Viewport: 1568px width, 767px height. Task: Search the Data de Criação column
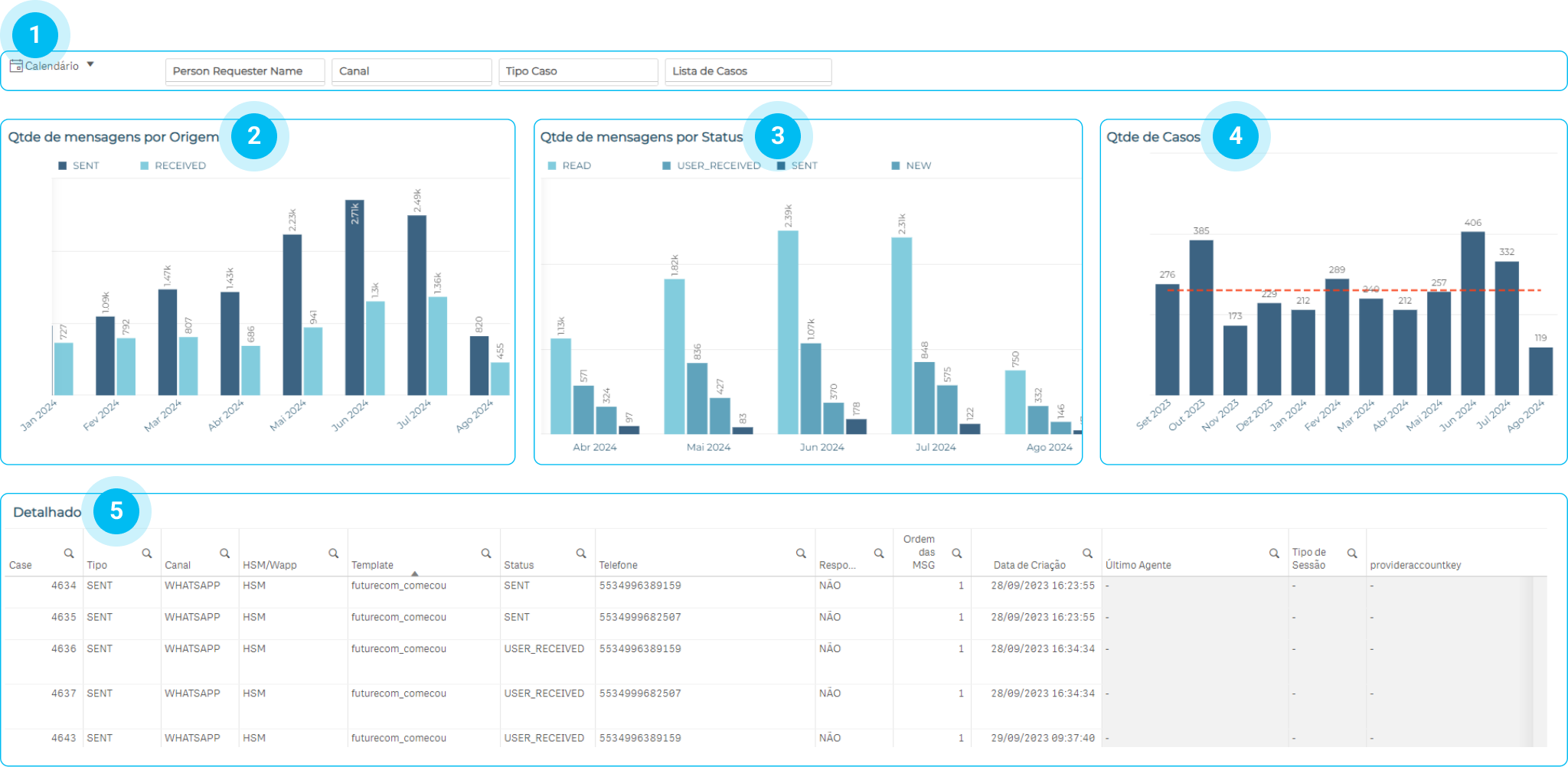tap(1087, 553)
